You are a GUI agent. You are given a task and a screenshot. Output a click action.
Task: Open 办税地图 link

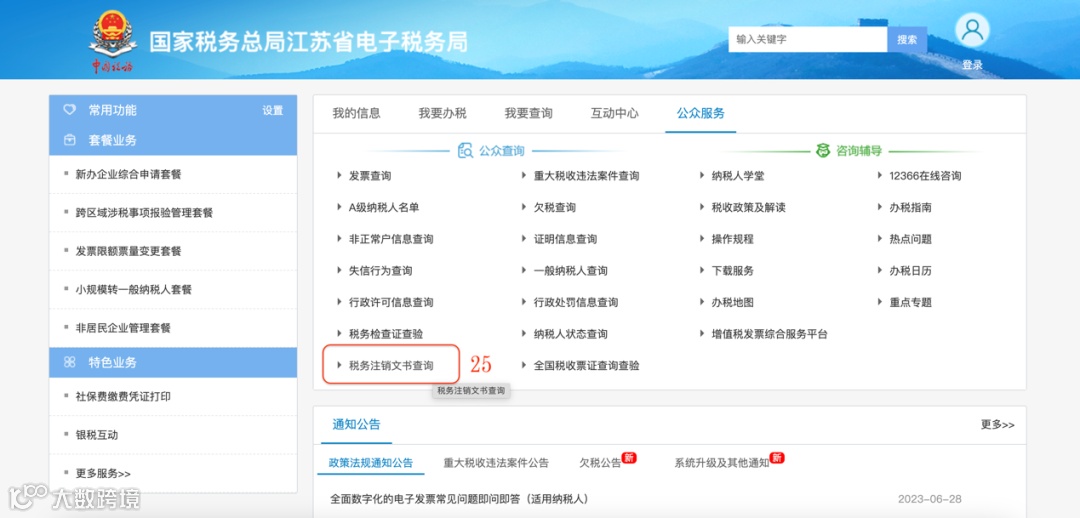click(x=732, y=302)
